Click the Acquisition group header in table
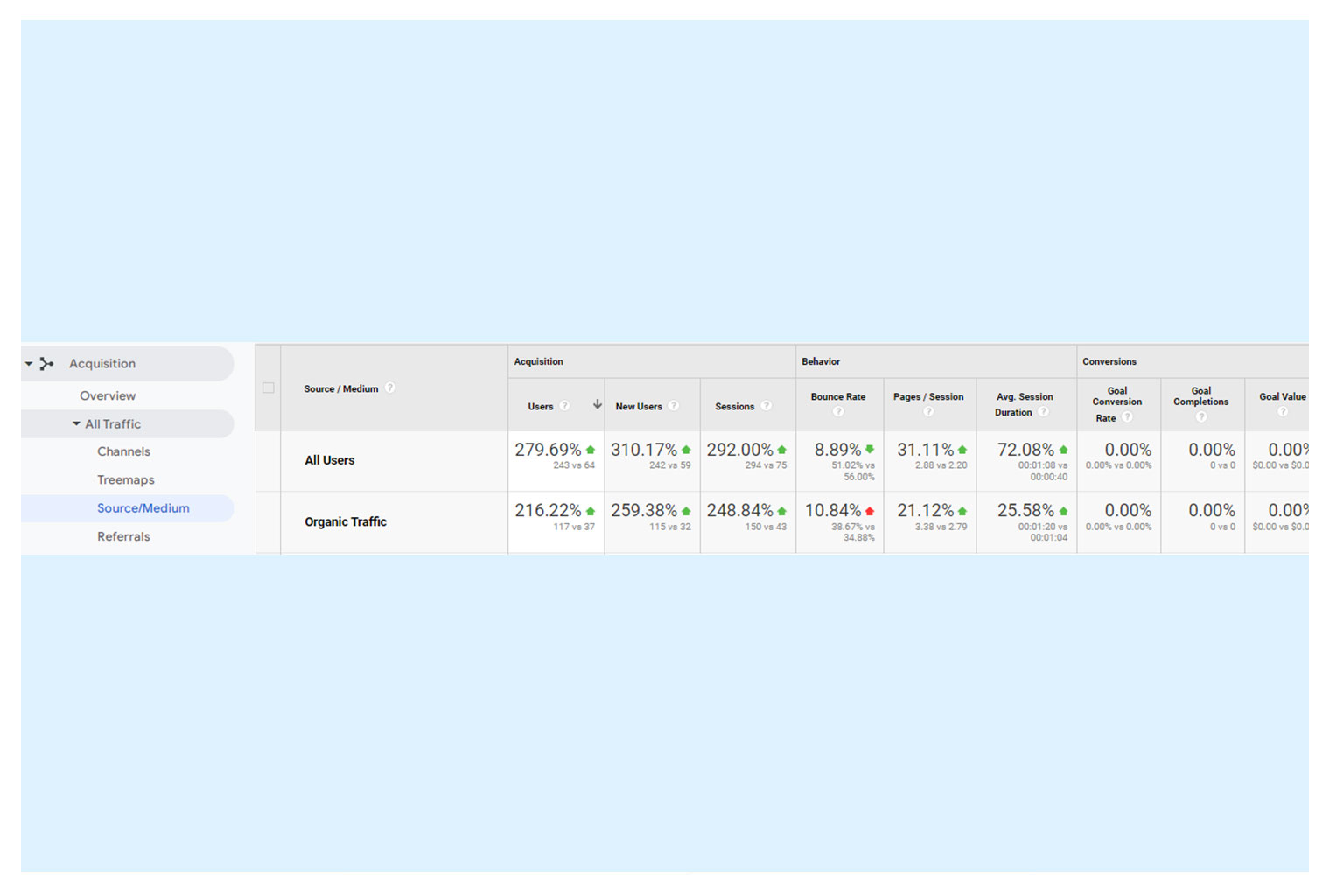1344x896 pixels. click(x=539, y=361)
